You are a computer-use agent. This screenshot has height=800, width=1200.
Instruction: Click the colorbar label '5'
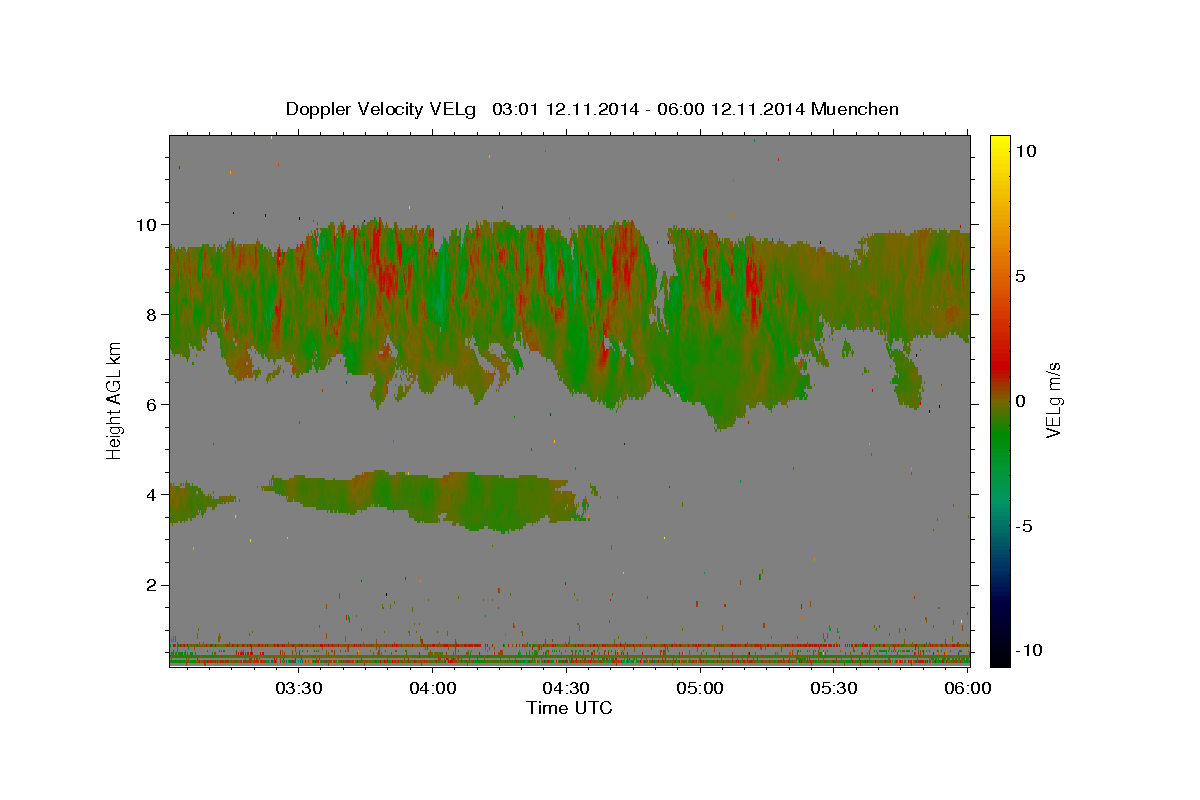pos(1020,275)
